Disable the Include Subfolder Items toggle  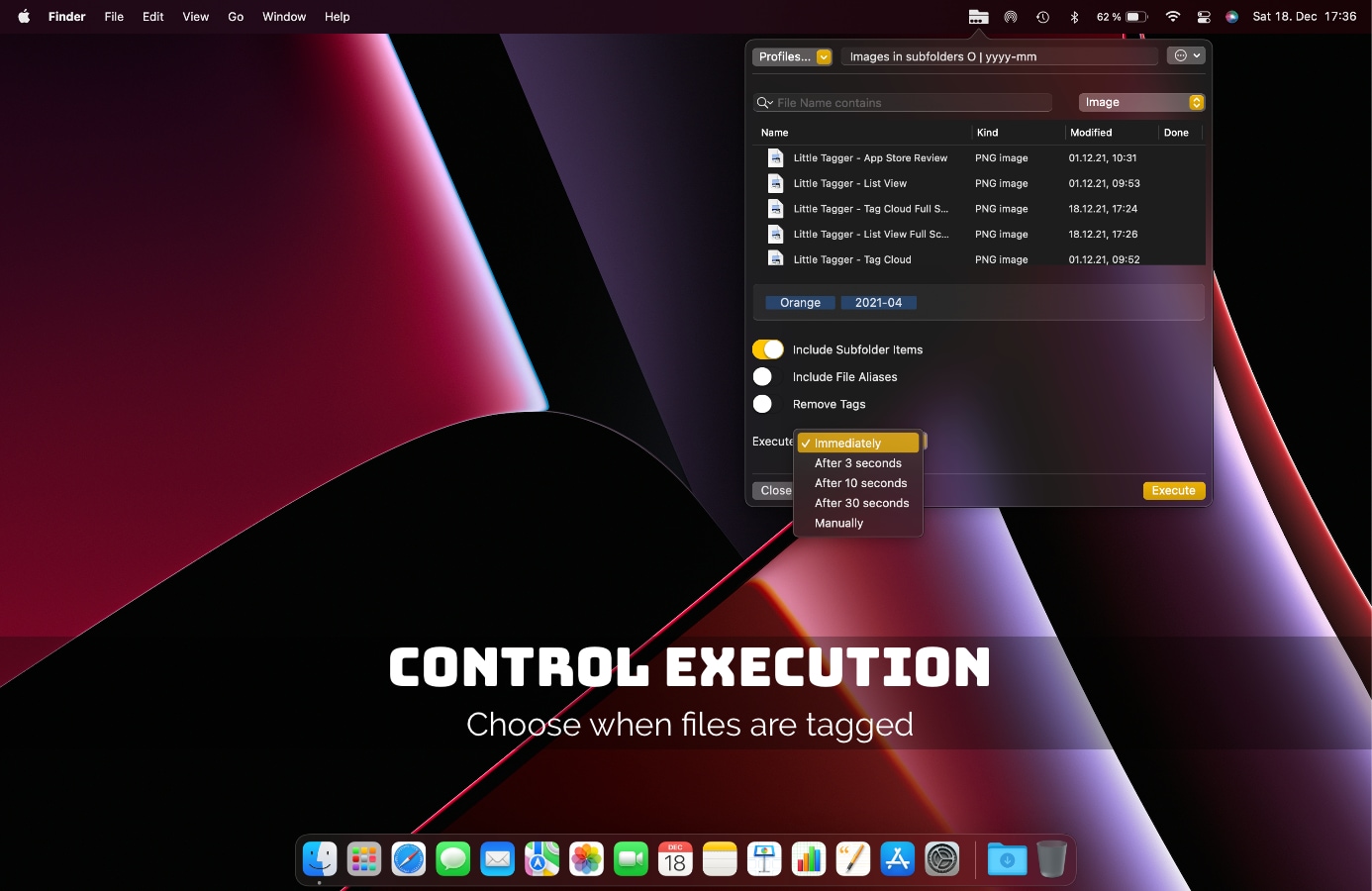(x=767, y=348)
